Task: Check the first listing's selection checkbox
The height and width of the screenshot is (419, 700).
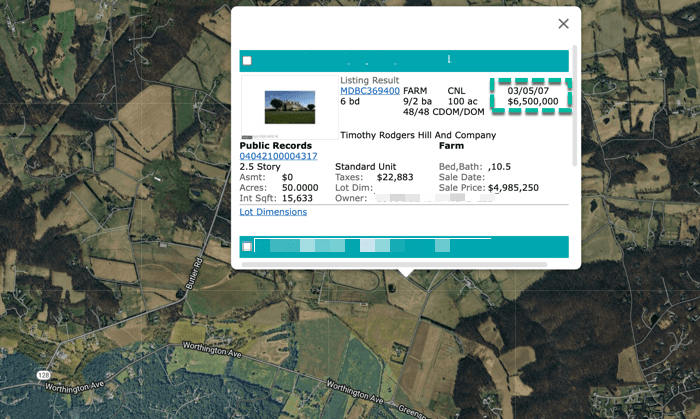Action: pos(247,61)
